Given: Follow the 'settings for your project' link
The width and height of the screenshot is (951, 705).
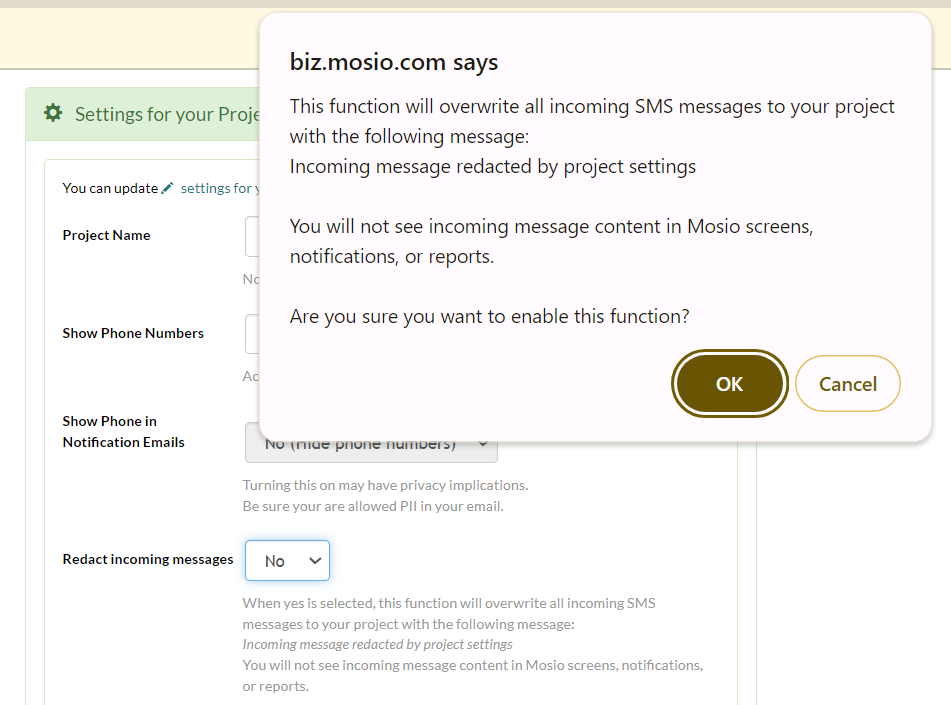Looking at the screenshot, I should [x=215, y=188].
